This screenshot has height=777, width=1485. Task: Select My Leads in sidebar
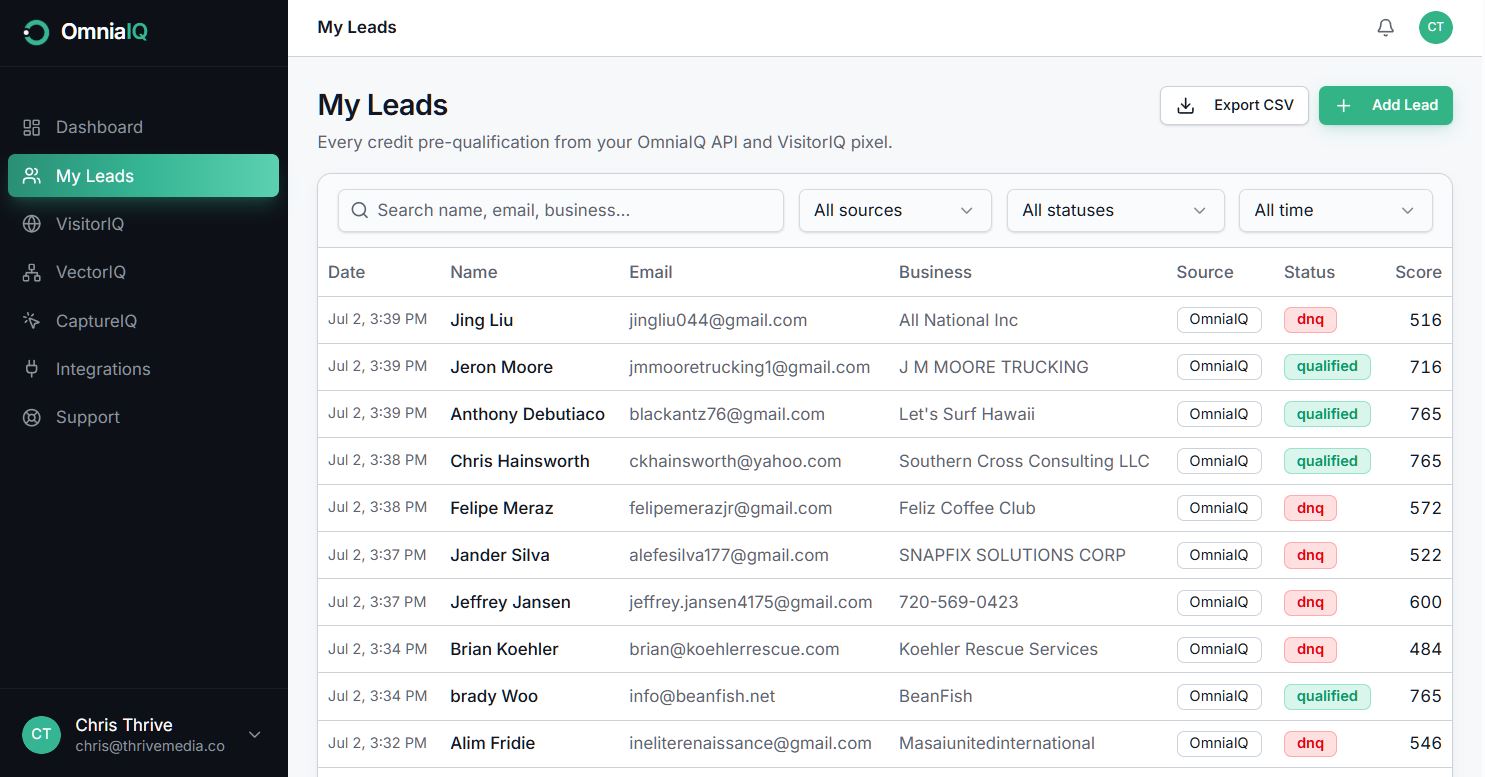coord(143,176)
